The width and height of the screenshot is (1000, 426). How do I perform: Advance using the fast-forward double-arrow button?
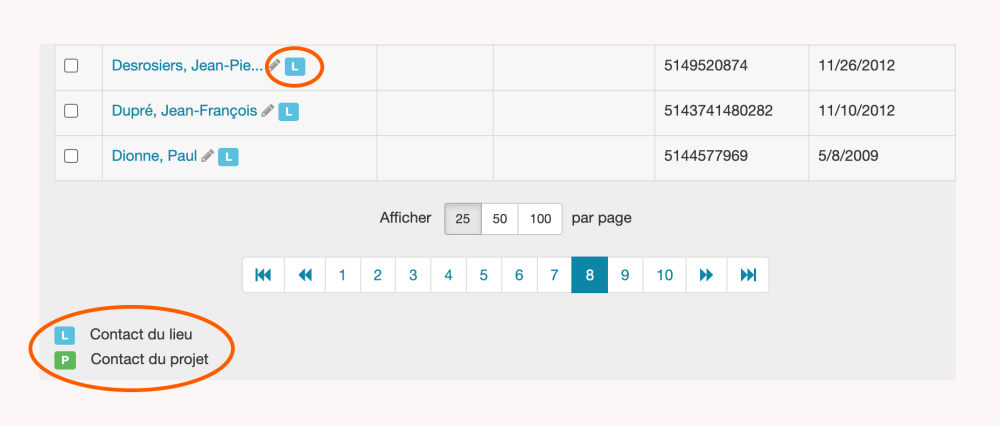(706, 275)
